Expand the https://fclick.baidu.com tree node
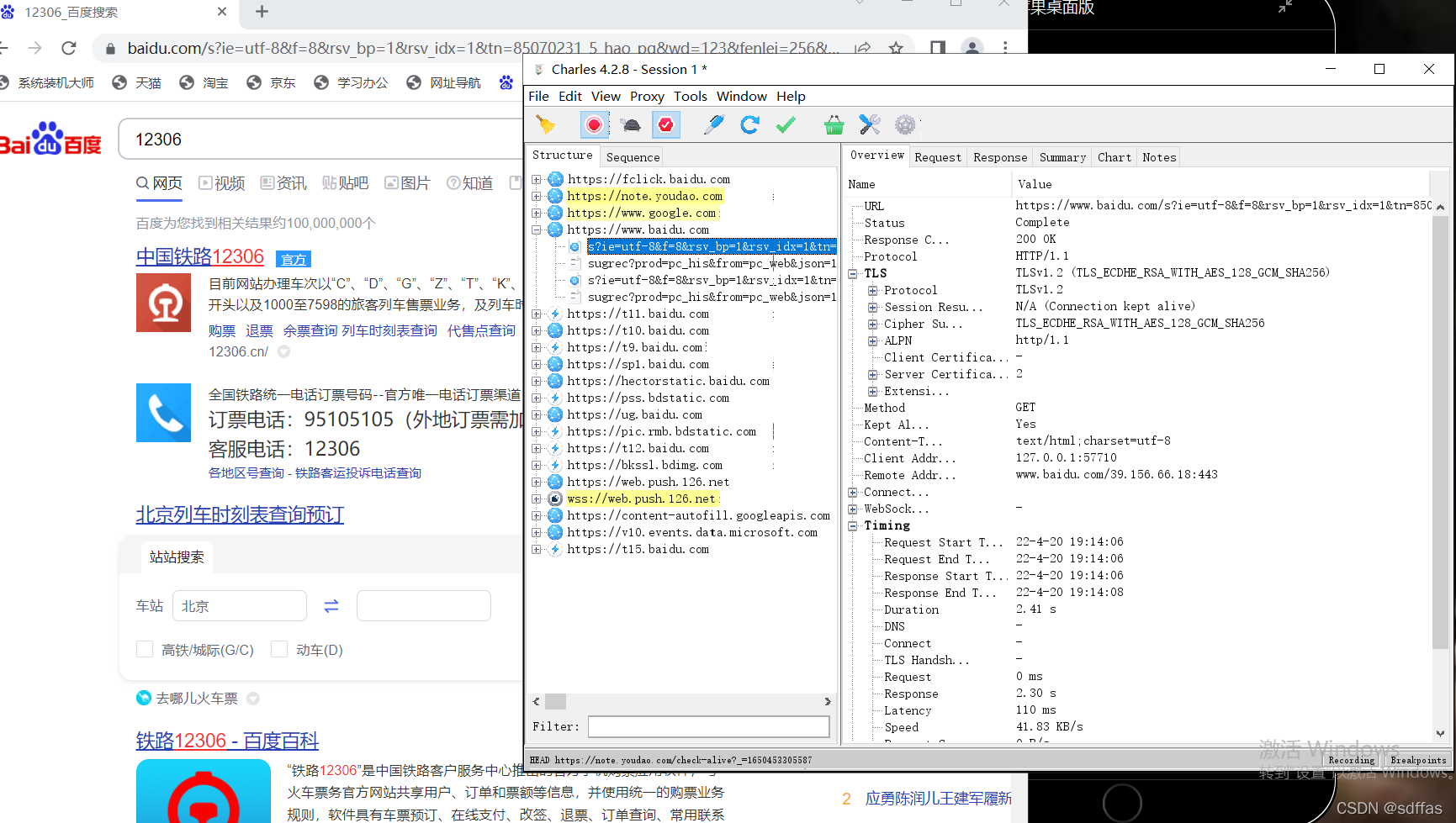The image size is (1456, 823). 536,179
